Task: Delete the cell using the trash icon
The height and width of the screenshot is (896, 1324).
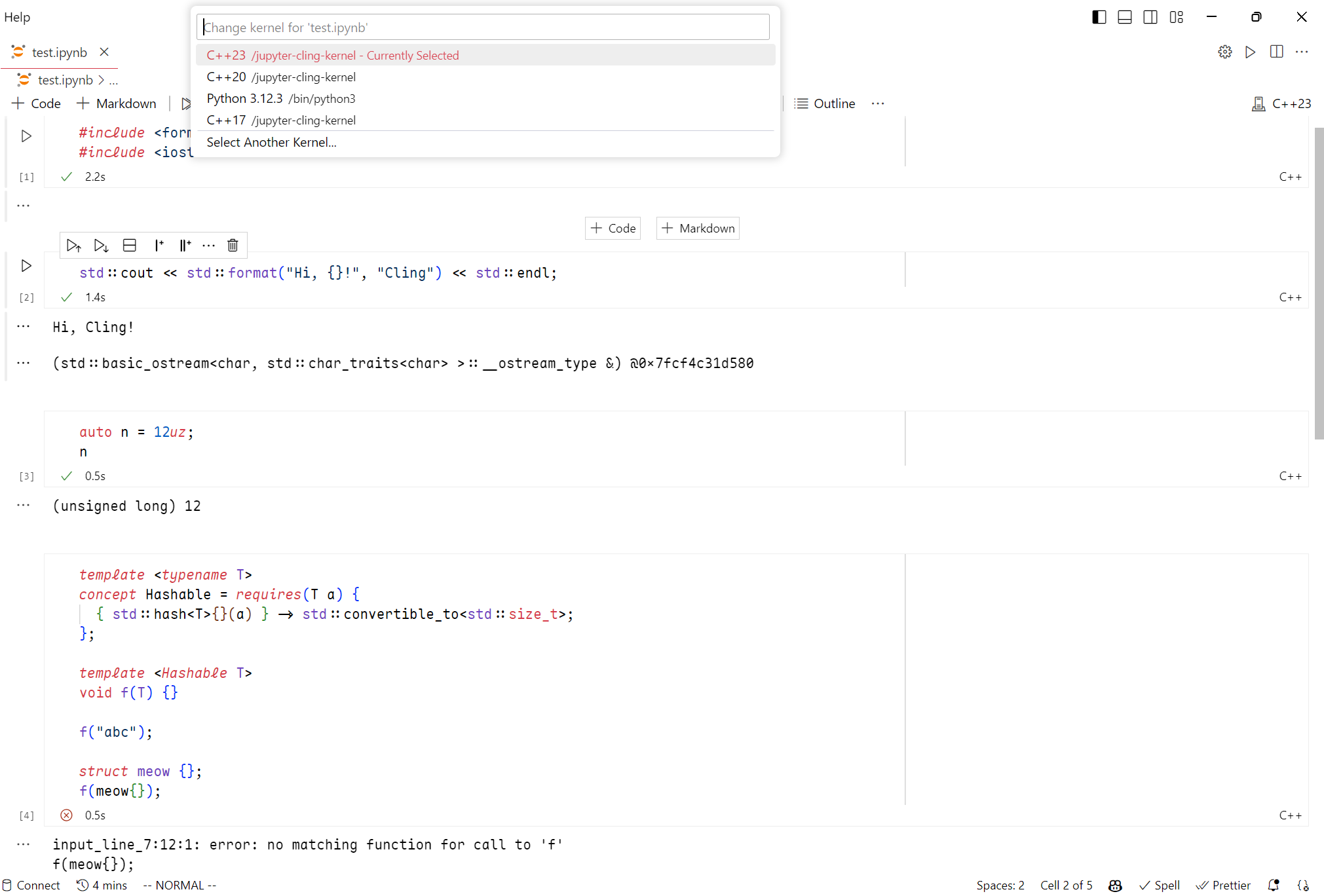Action: pos(233,245)
